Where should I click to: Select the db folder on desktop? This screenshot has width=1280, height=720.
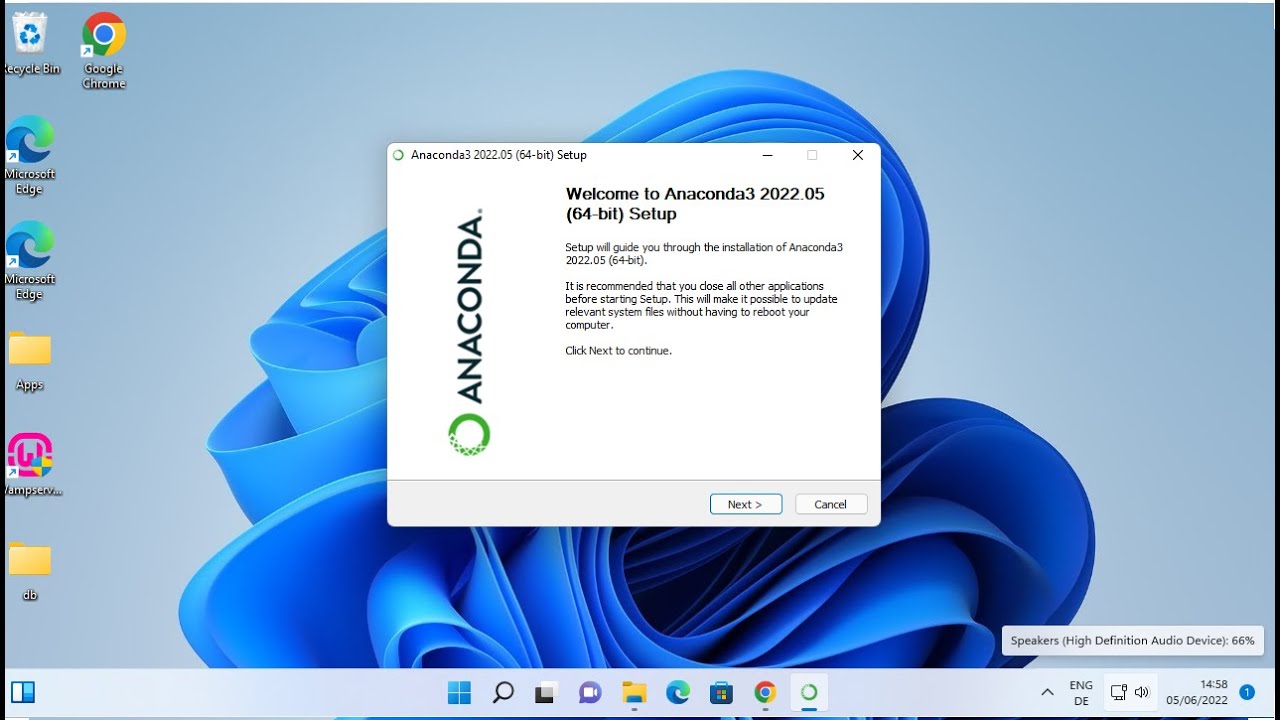tap(30, 571)
